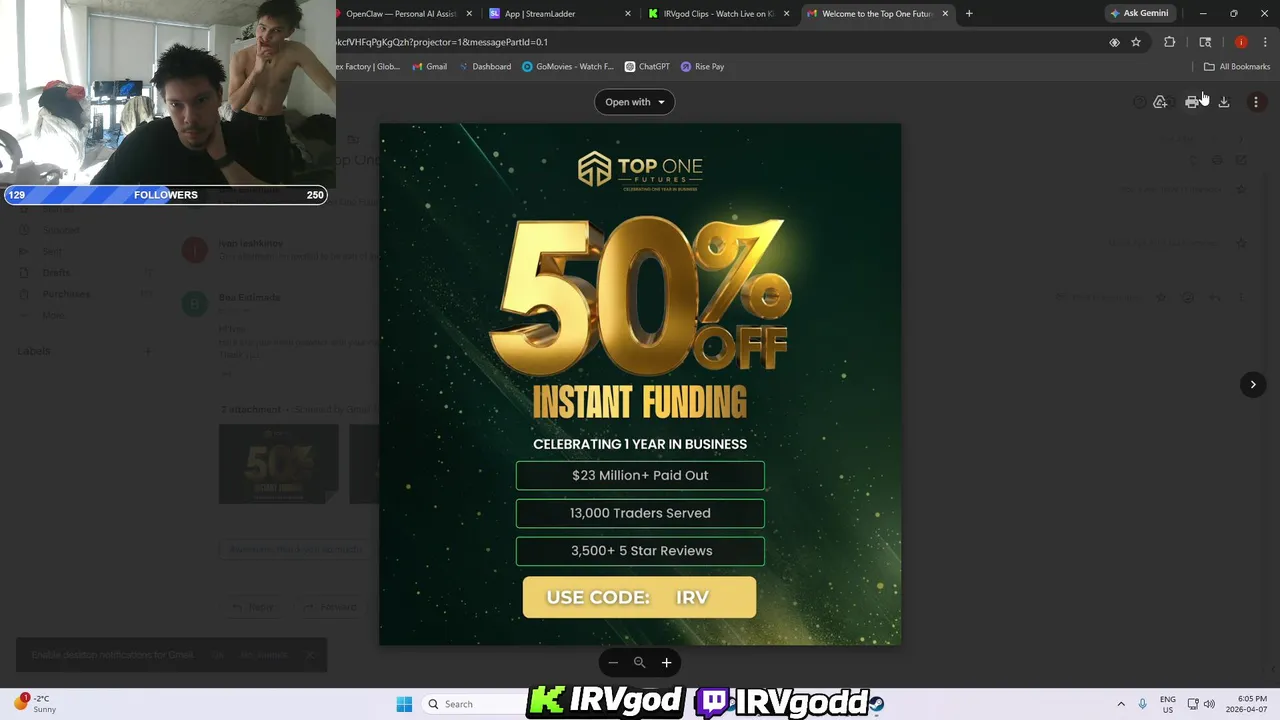
Task: Open Purchases in the dimmed Gmail sidebar
Action: [66, 294]
